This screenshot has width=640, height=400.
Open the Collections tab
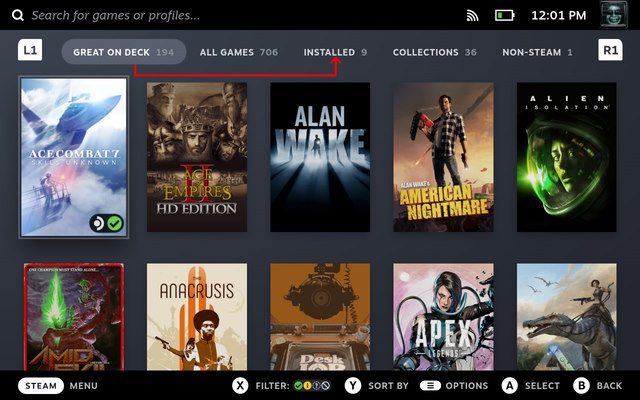coord(435,52)
